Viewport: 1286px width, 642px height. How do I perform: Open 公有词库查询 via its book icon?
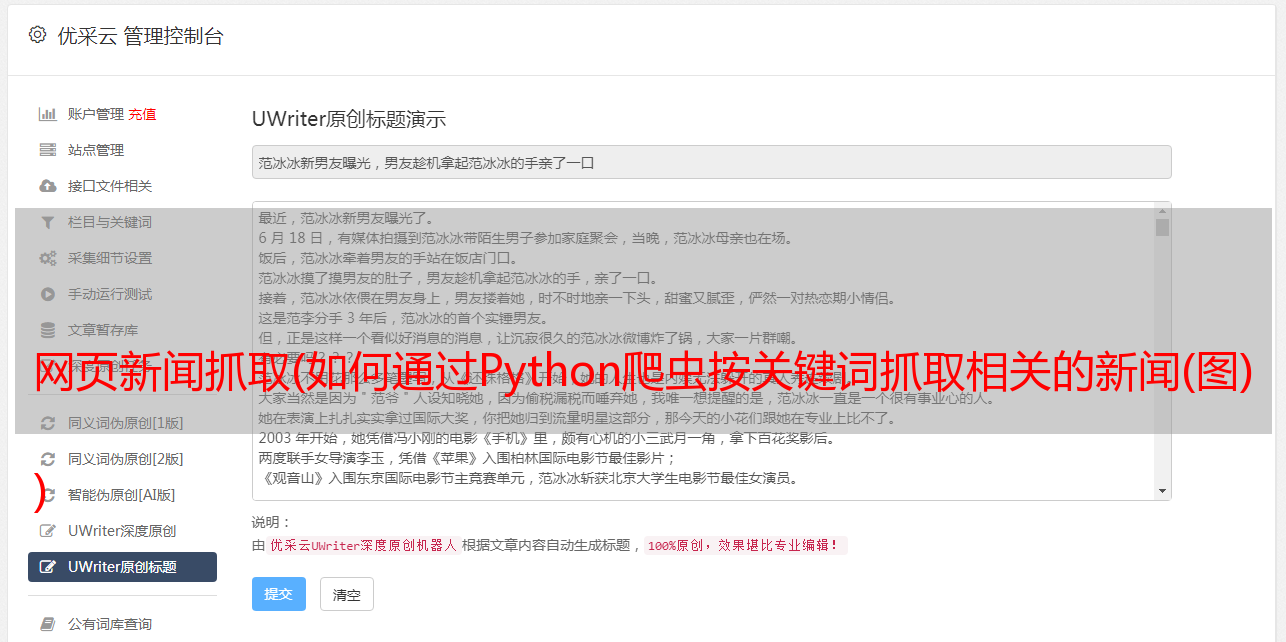pos(47,624)
